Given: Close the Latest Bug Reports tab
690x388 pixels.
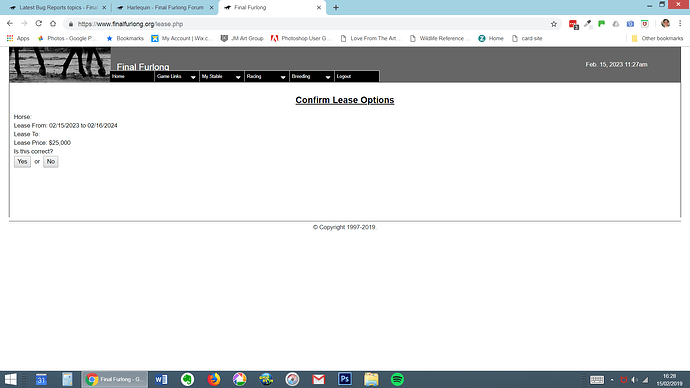Looking at the screenshot, I should point(104,7).
